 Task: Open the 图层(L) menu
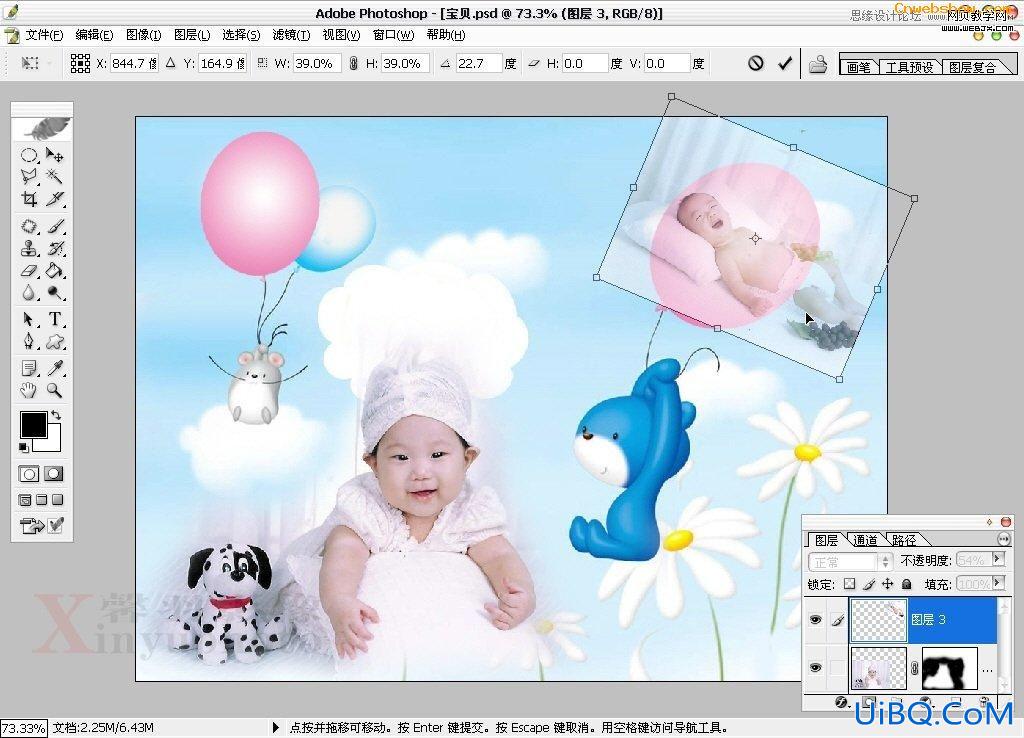coord(191,35)
